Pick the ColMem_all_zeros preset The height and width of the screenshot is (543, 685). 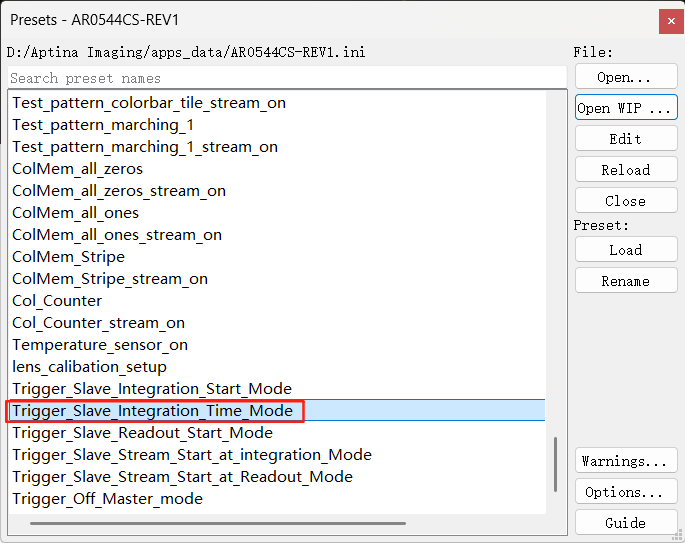[78, 169]
